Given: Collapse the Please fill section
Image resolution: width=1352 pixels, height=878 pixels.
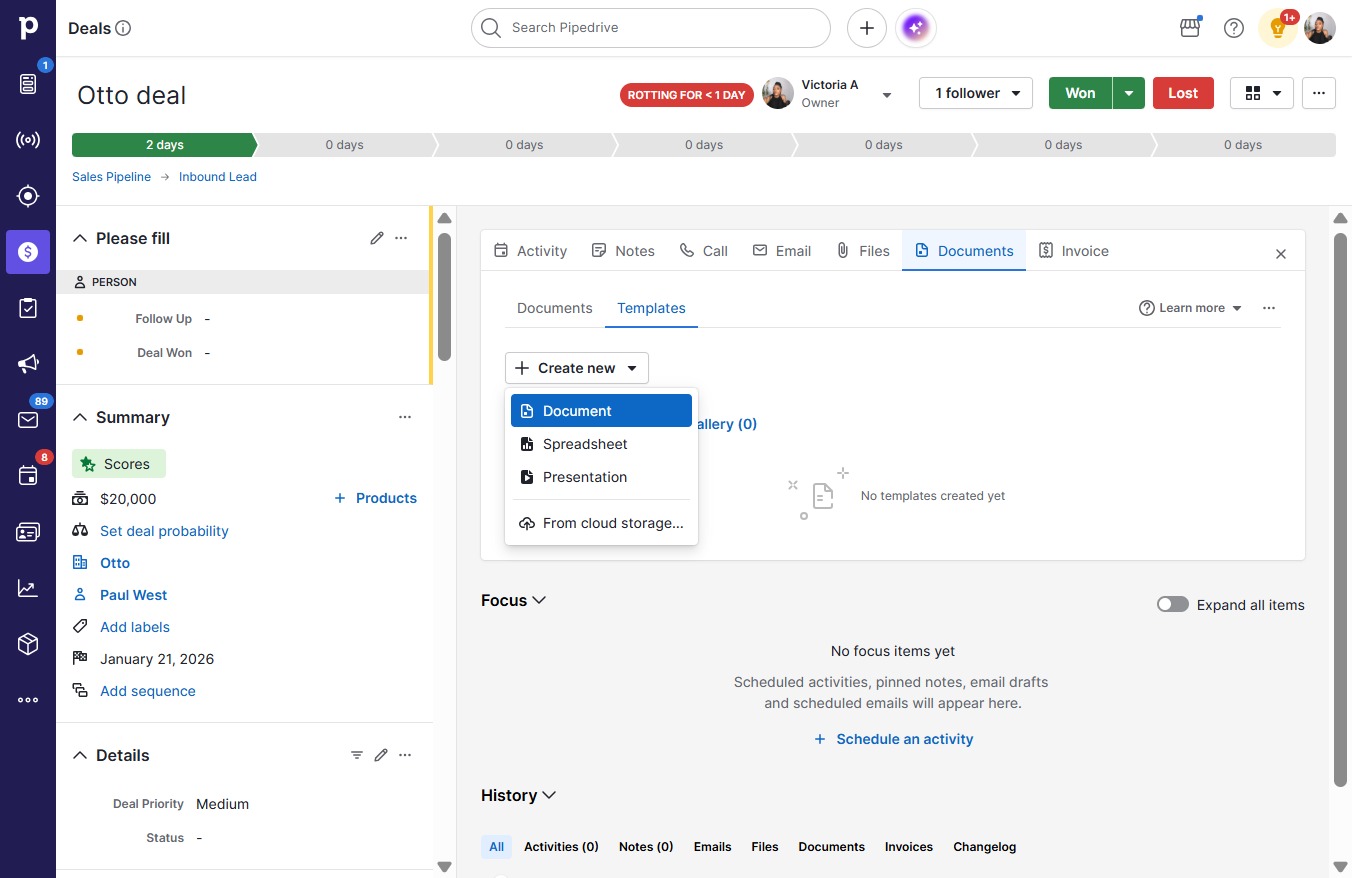Looking at the screenshot, I should coord(80,238).
